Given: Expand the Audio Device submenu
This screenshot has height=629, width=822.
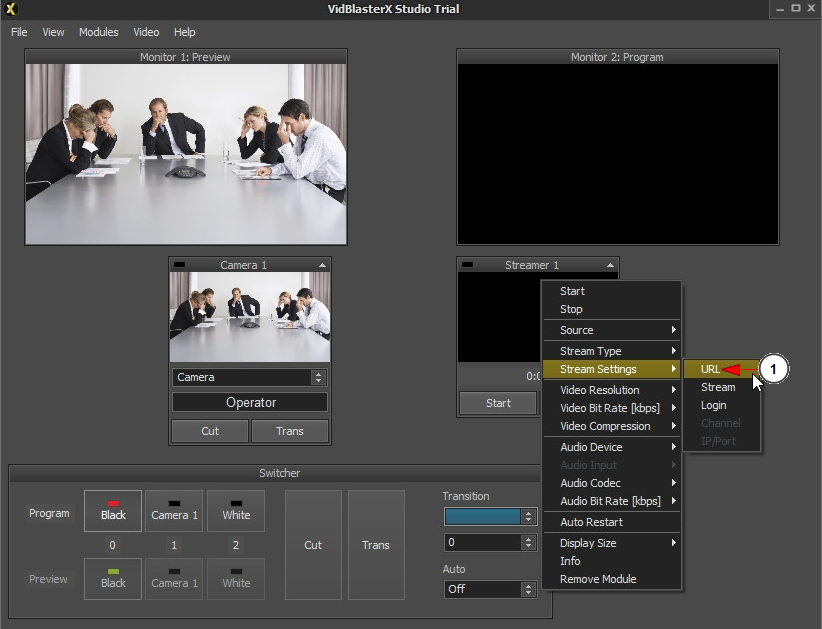Looking at the screenshot, I should pyautogui.click(x=612, y=447).
